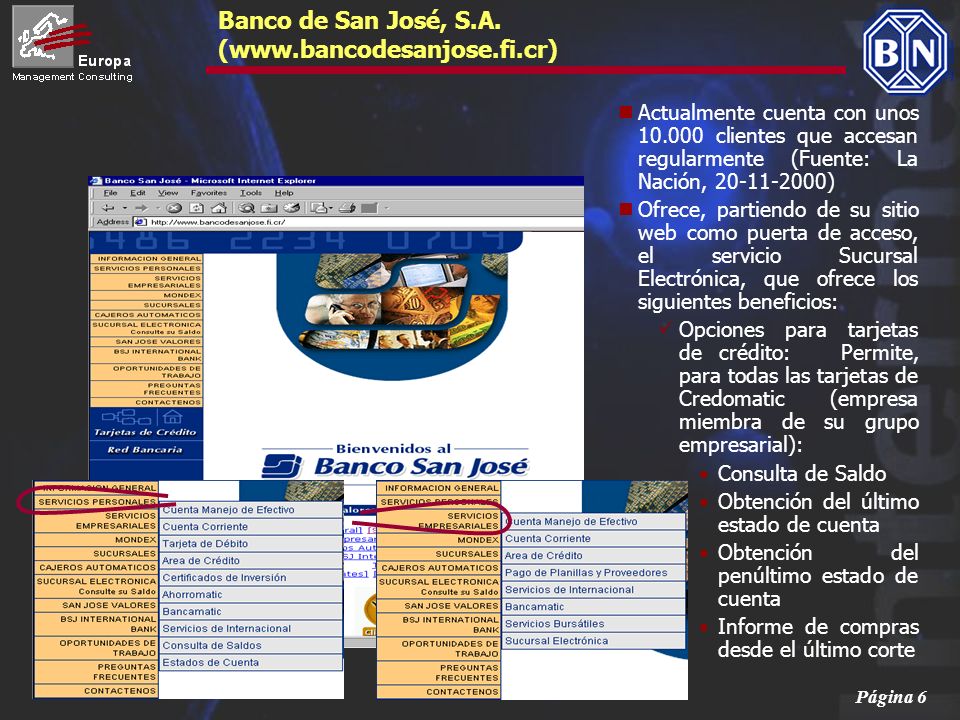Click the Tarjetas de Crédito banner

[x=145, y=432]
